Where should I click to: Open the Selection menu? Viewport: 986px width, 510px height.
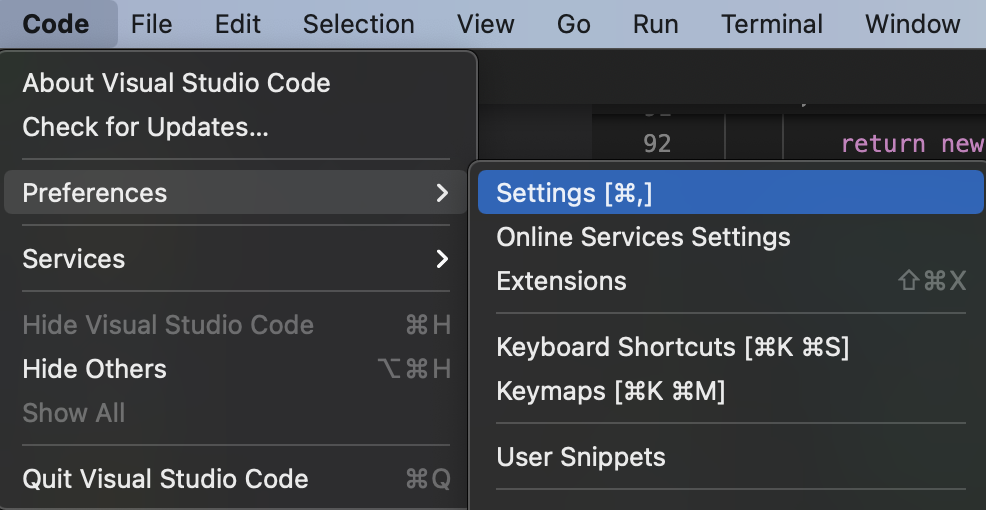coord(358,24)
